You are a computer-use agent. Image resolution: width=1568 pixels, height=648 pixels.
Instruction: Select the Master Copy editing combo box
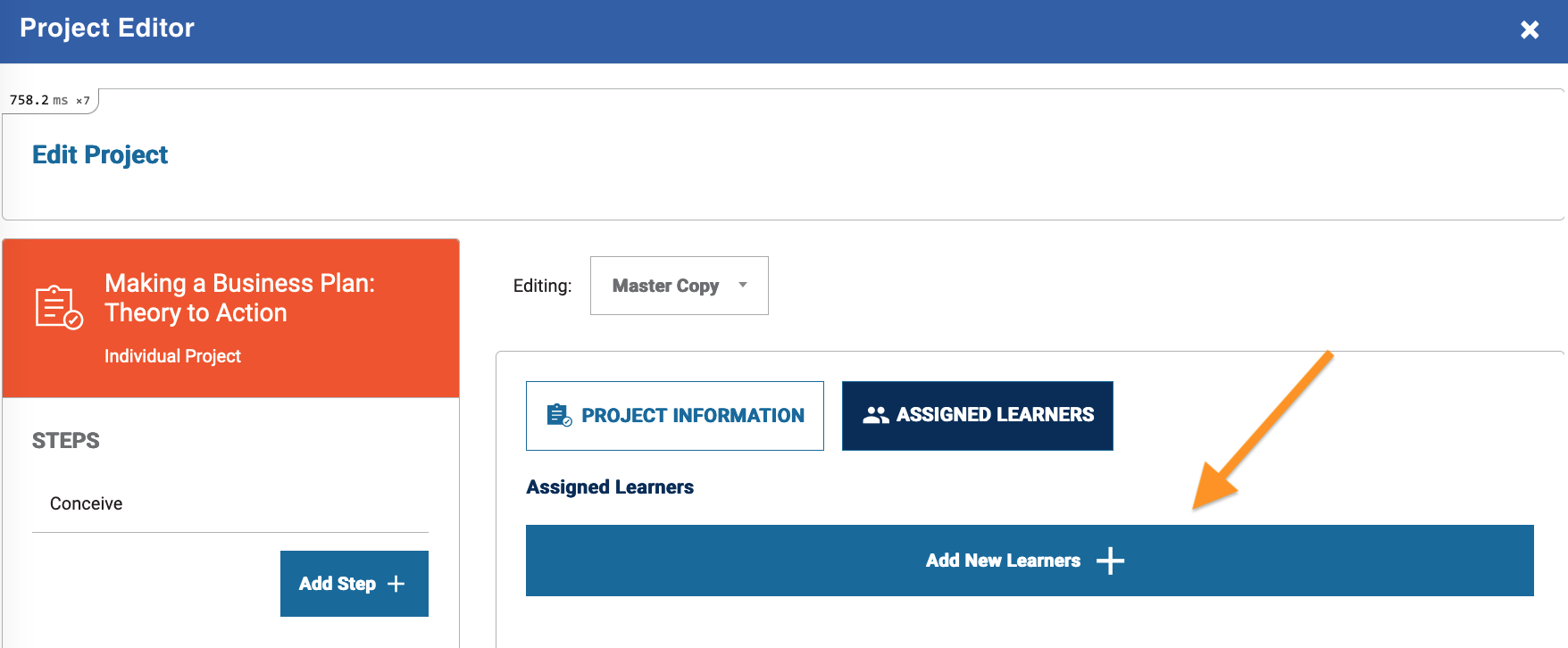click(x=680, y=286)
